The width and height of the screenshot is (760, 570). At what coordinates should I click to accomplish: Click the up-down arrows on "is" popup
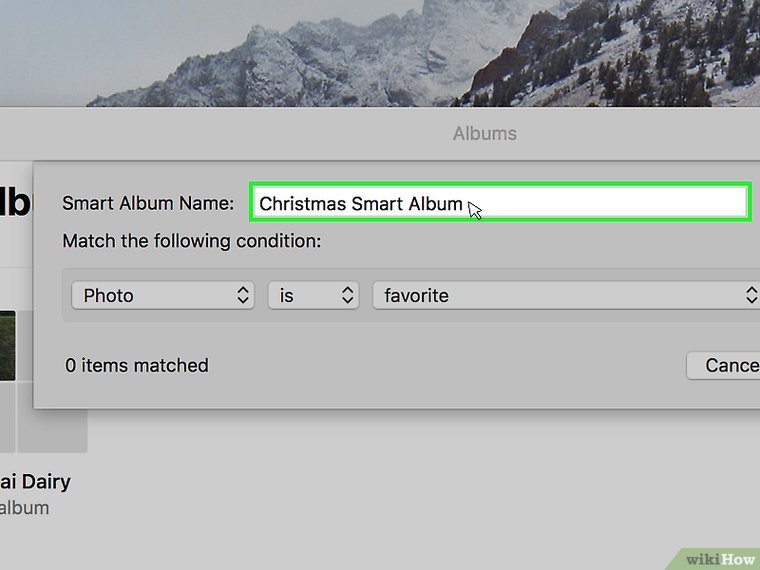coord(348,295)
